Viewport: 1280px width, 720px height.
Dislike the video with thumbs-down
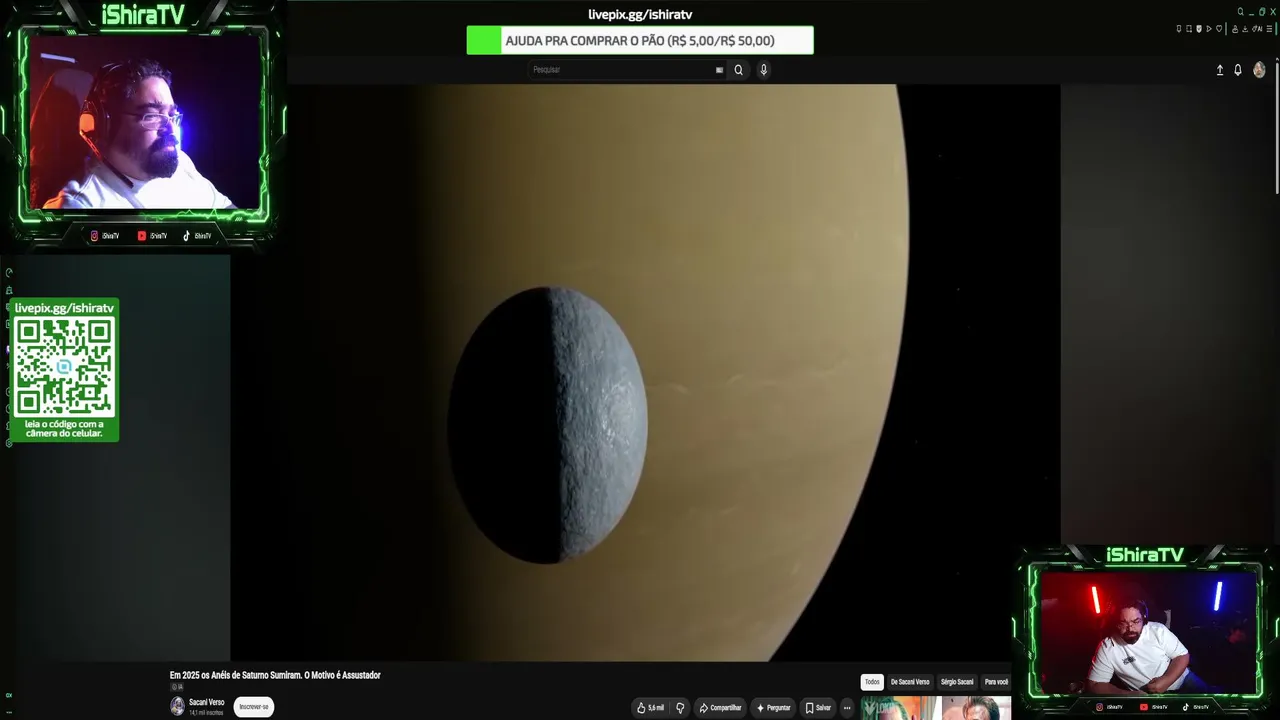(680, 708)
